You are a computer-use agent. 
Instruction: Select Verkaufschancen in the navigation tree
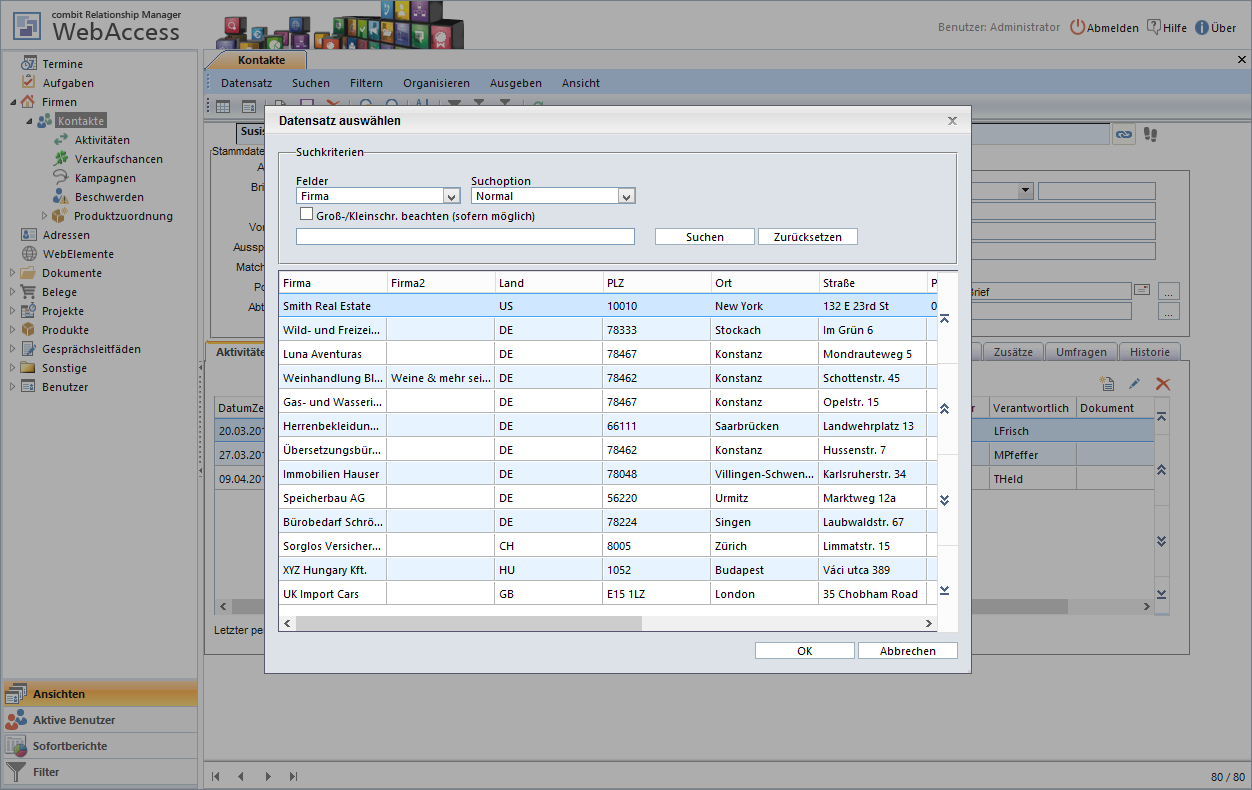118,159
